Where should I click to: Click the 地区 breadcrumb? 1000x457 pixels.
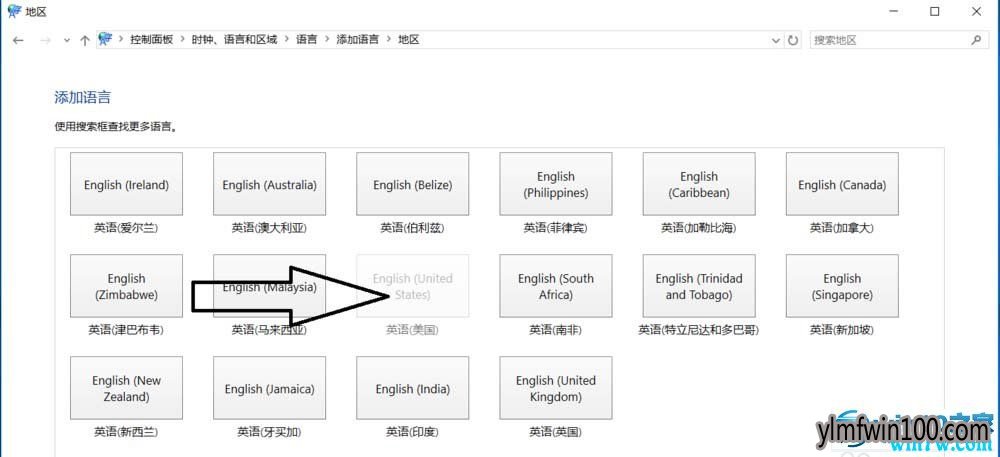click(409, 40)
